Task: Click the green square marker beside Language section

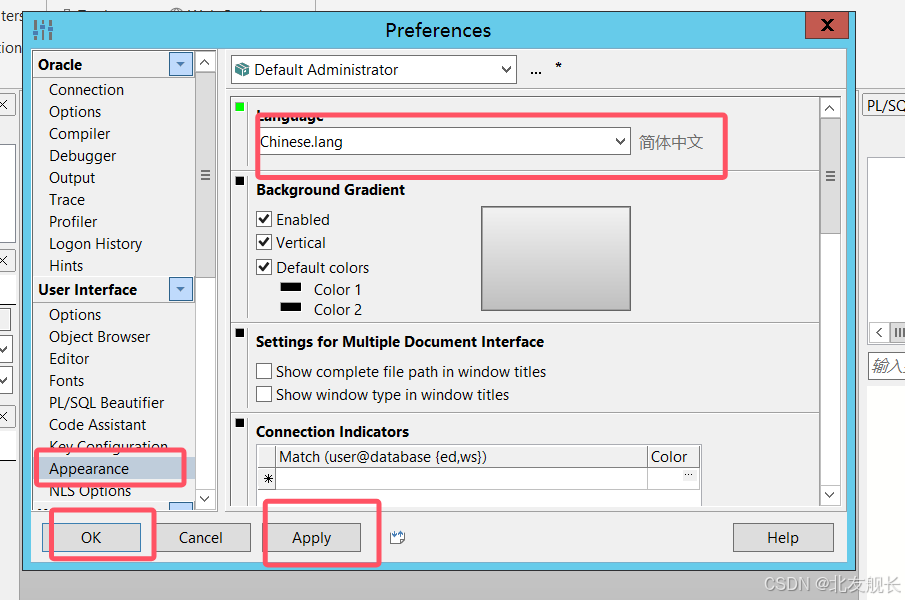Action: (240, 106)
